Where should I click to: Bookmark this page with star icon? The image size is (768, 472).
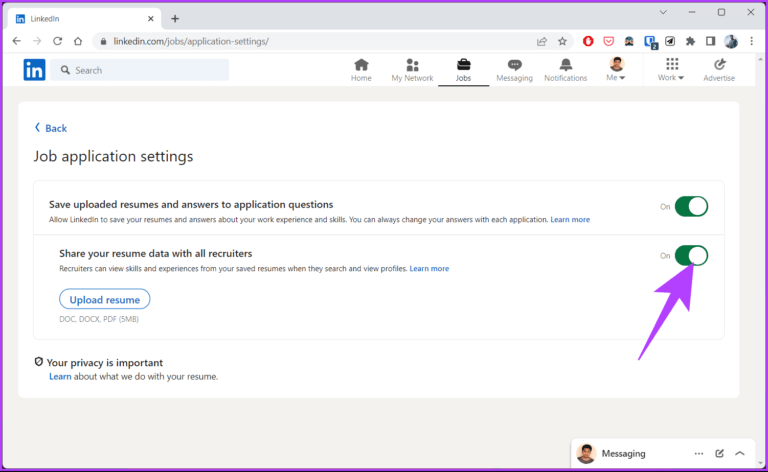[x=562, y=42]
